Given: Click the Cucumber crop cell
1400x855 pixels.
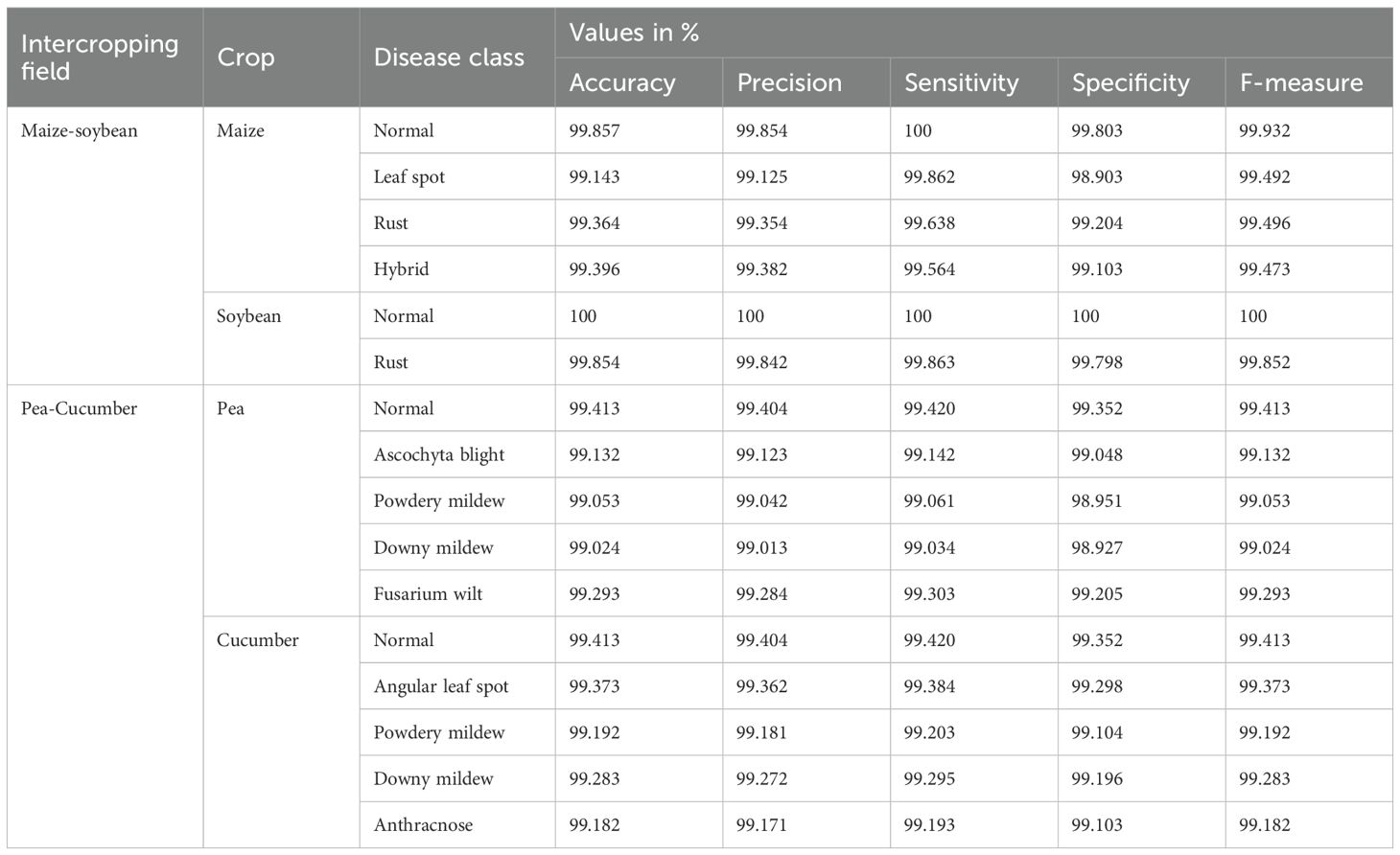Looking at the screenshot, I should (x=258, y=640).
